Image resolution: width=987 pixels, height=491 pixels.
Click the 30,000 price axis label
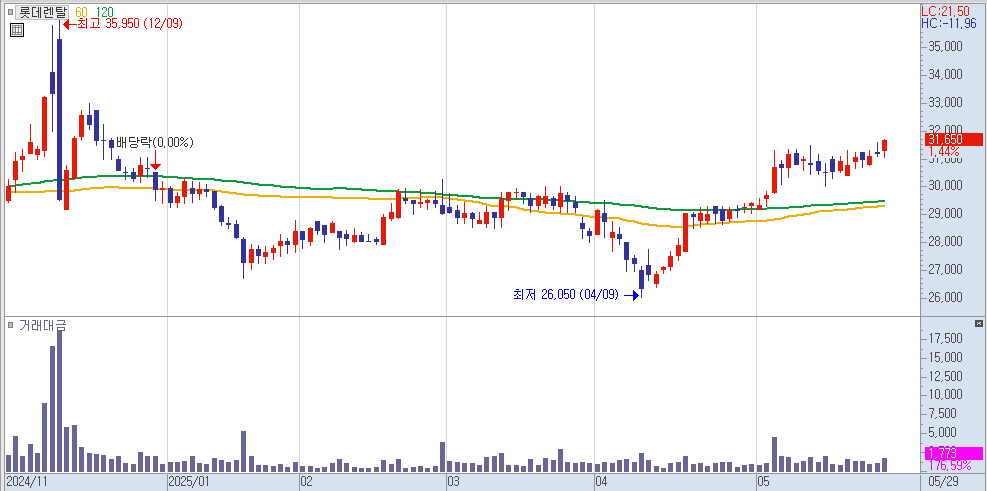[945, 186]
